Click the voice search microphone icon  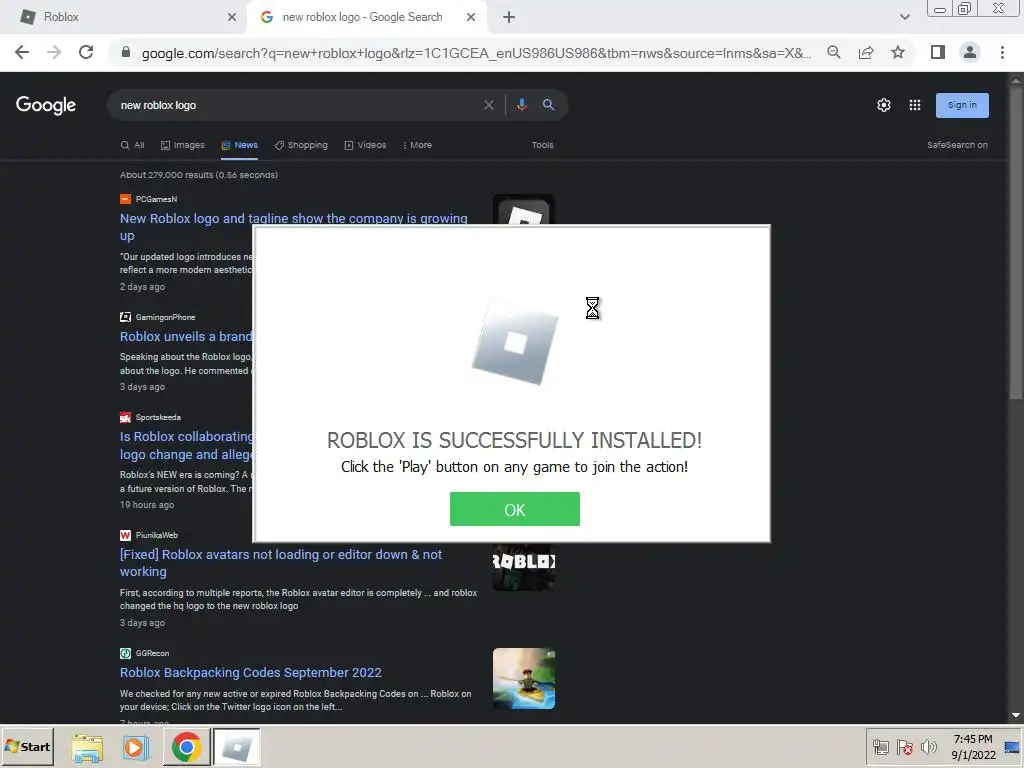pyautogui.click(x=521, y=105)
